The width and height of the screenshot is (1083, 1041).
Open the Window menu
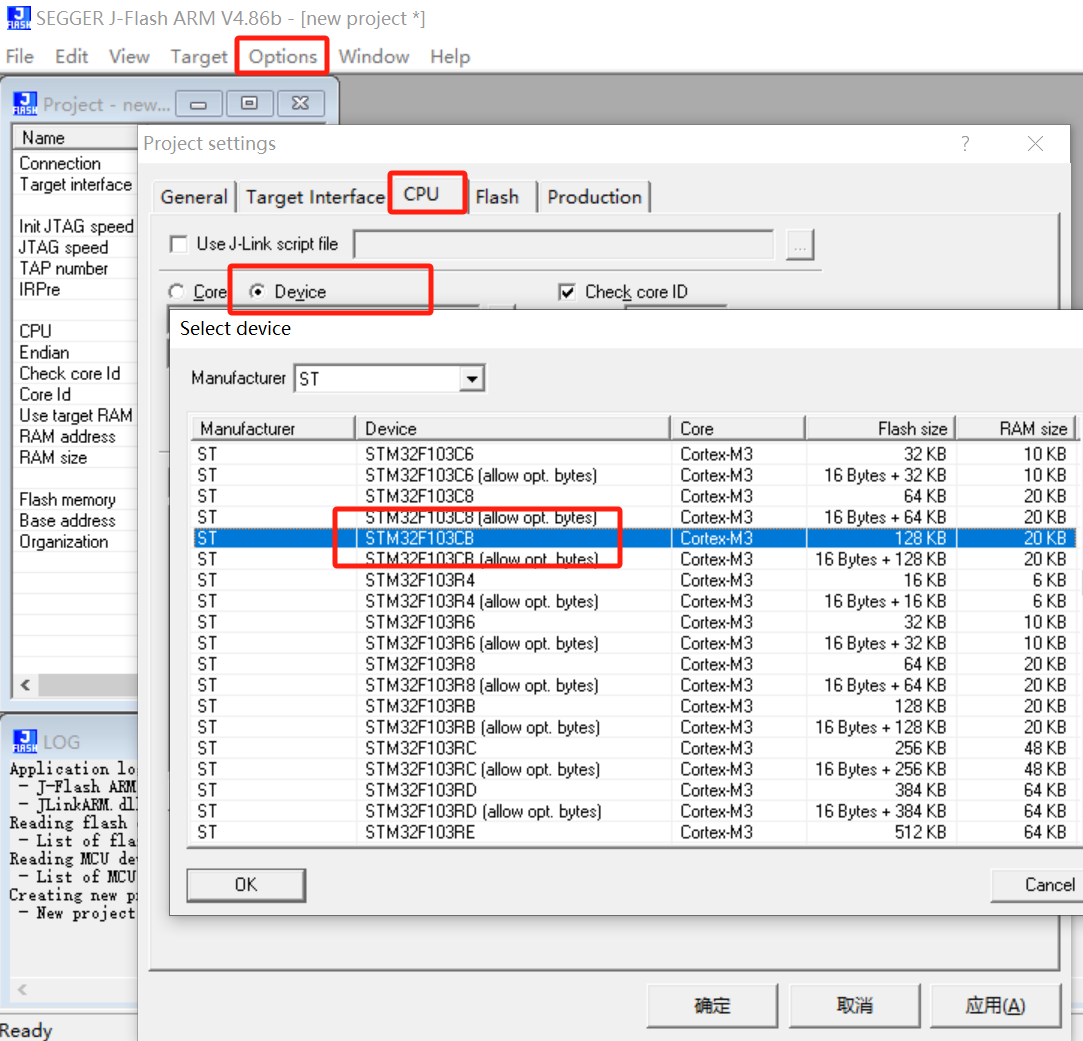pos(374,56)
